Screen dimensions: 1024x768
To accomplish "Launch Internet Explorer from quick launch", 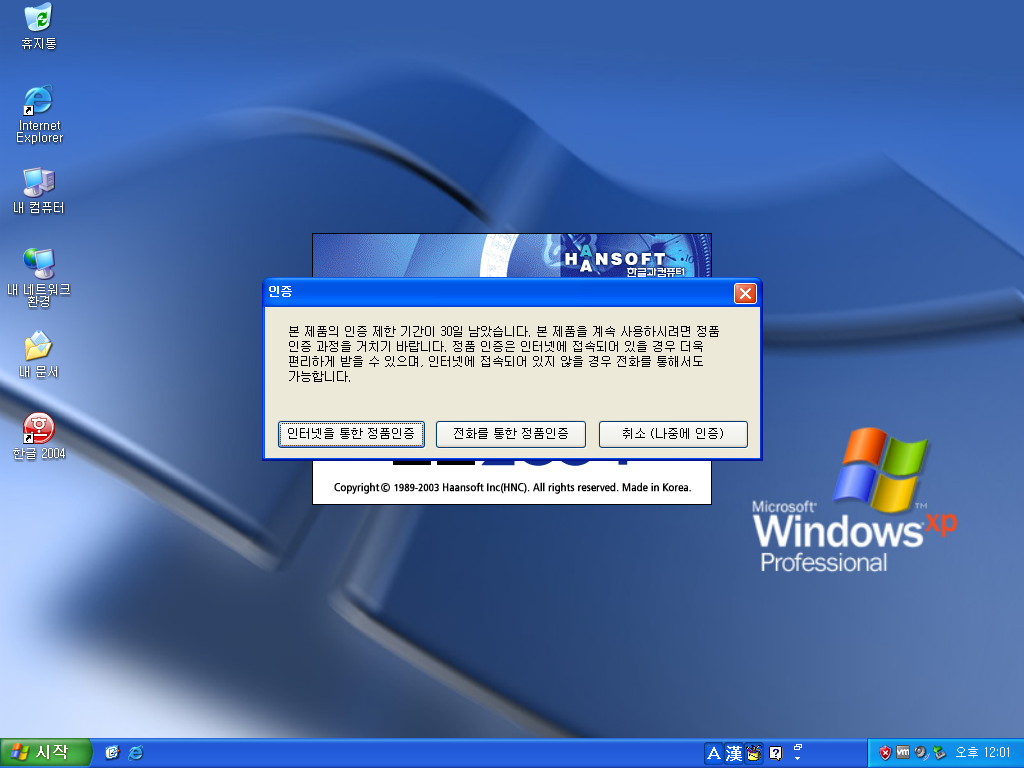I will [136, 752].
